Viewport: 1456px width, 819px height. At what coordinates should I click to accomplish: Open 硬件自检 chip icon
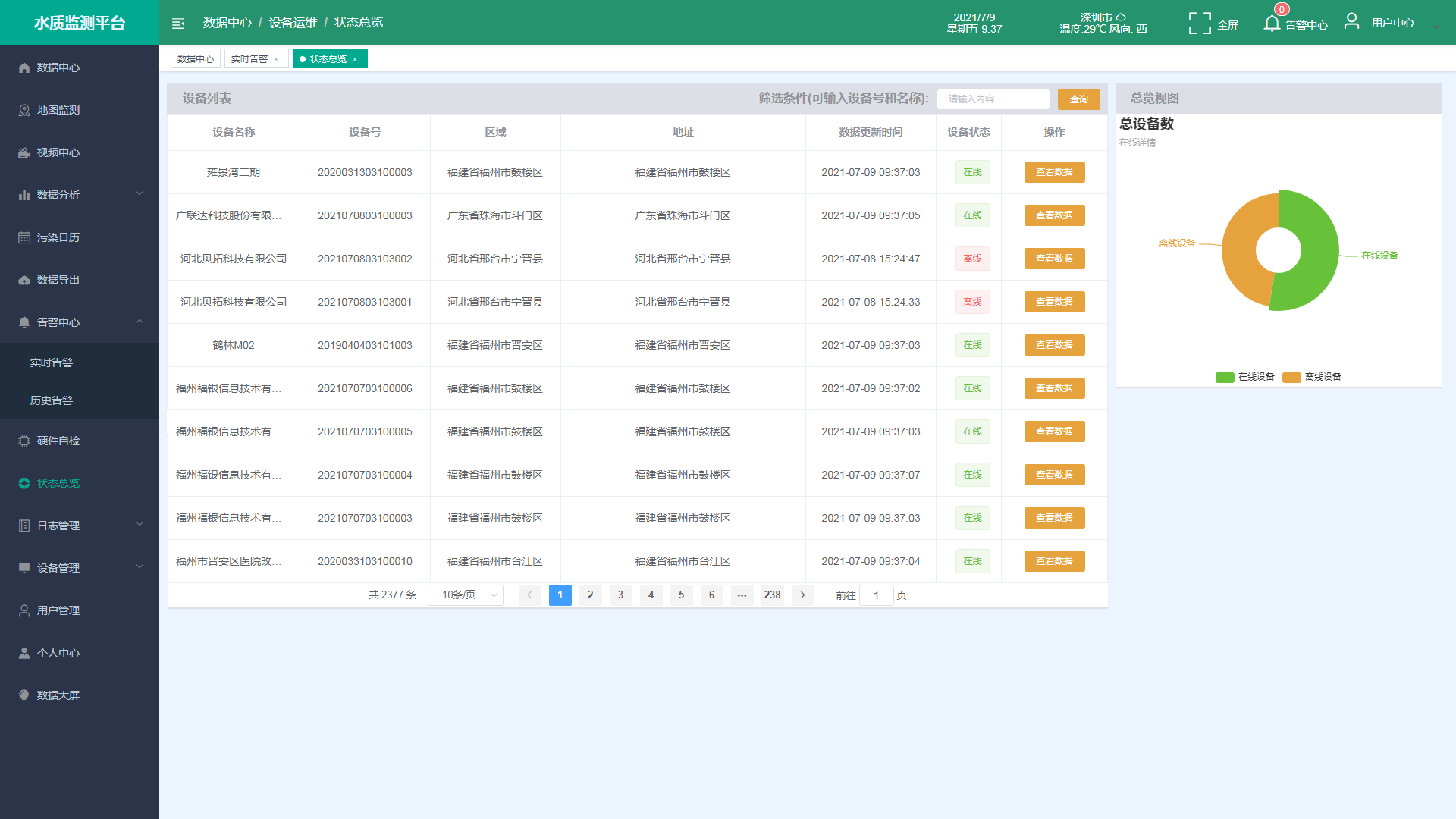24,441
